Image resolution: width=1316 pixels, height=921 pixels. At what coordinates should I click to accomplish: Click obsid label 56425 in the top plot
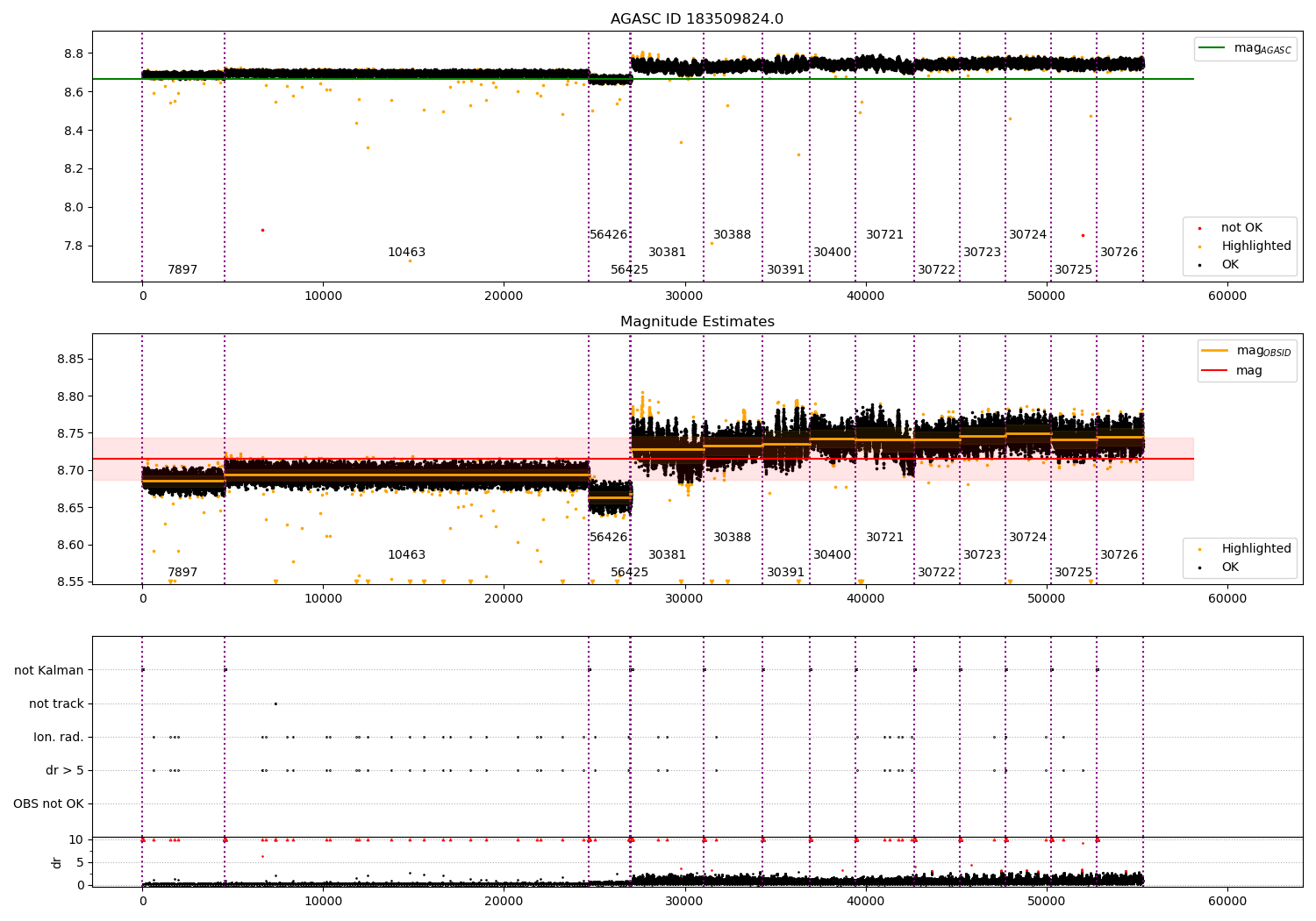(x=629, y=270)
